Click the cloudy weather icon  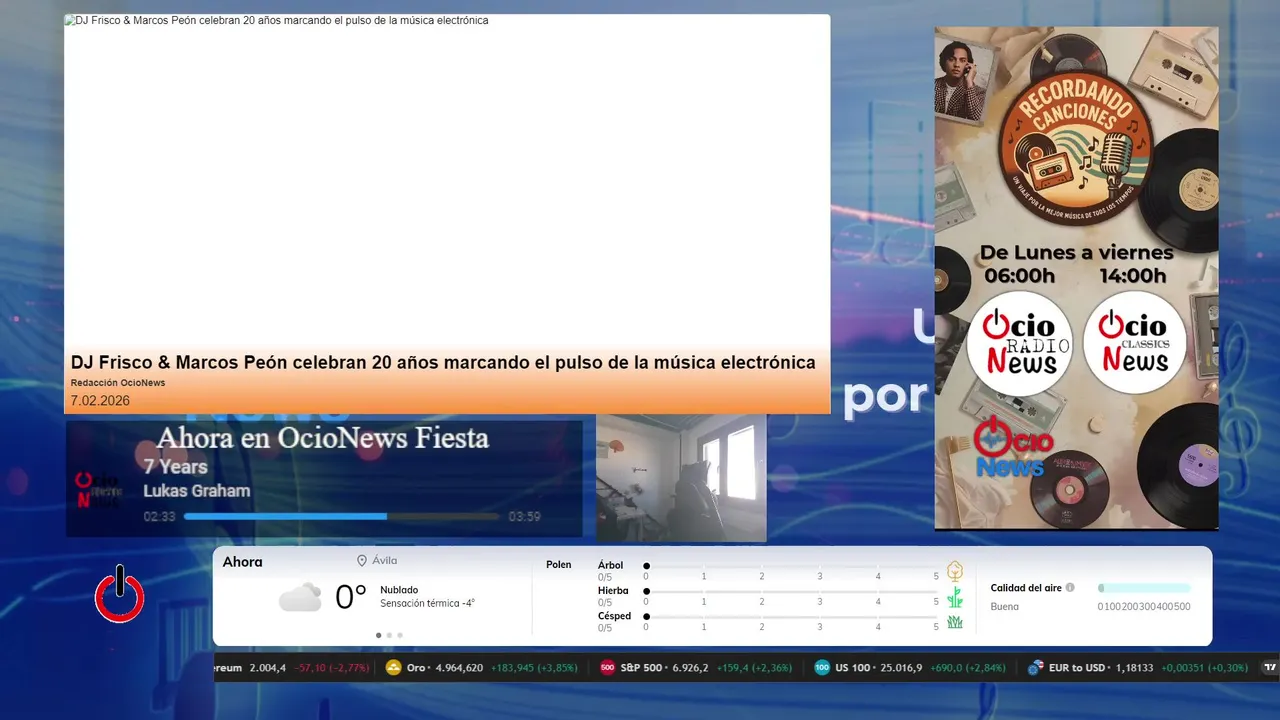tap(300, 598)
